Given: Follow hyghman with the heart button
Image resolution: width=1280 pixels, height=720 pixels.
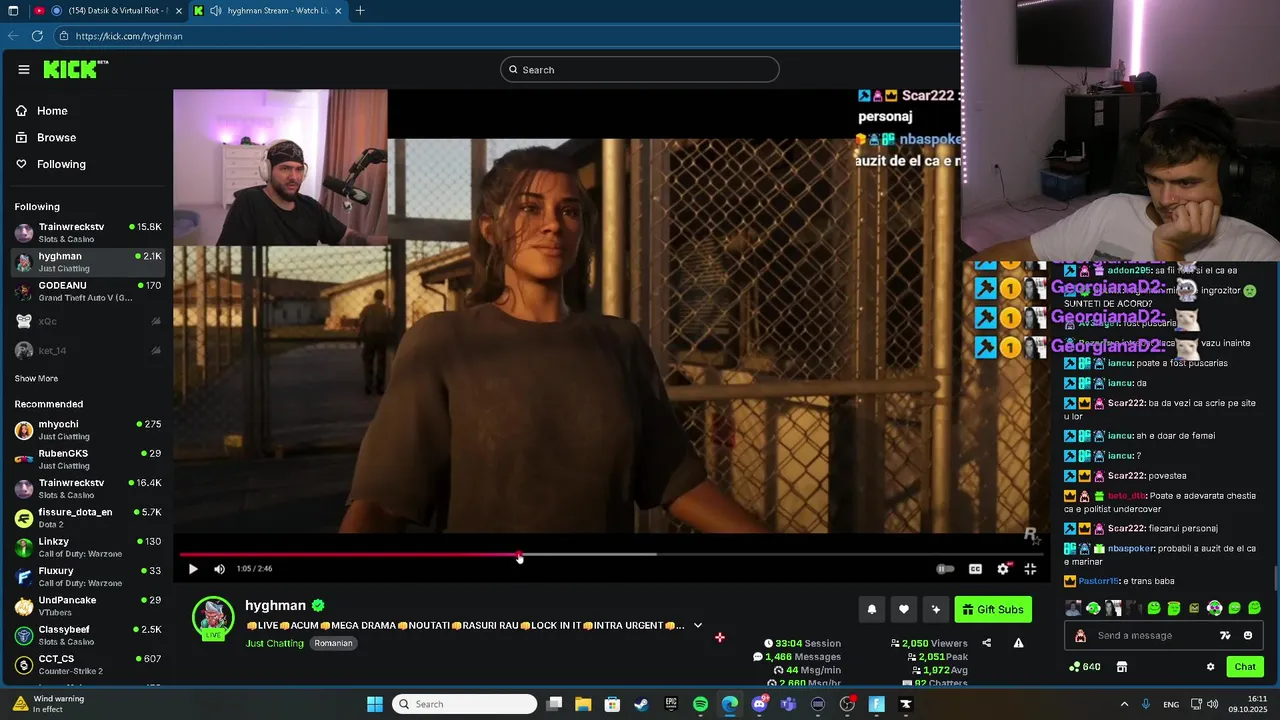Looking at the screenshot, I should (904, 609).
